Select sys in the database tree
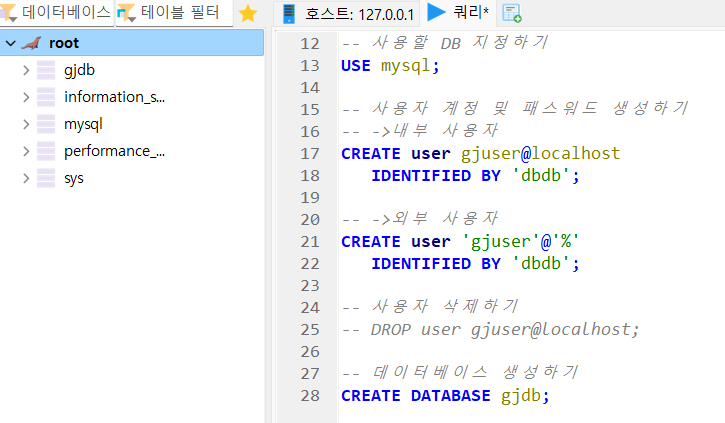Screen dimensions: 725x423 pyautogui.click(x=74, y=178)
